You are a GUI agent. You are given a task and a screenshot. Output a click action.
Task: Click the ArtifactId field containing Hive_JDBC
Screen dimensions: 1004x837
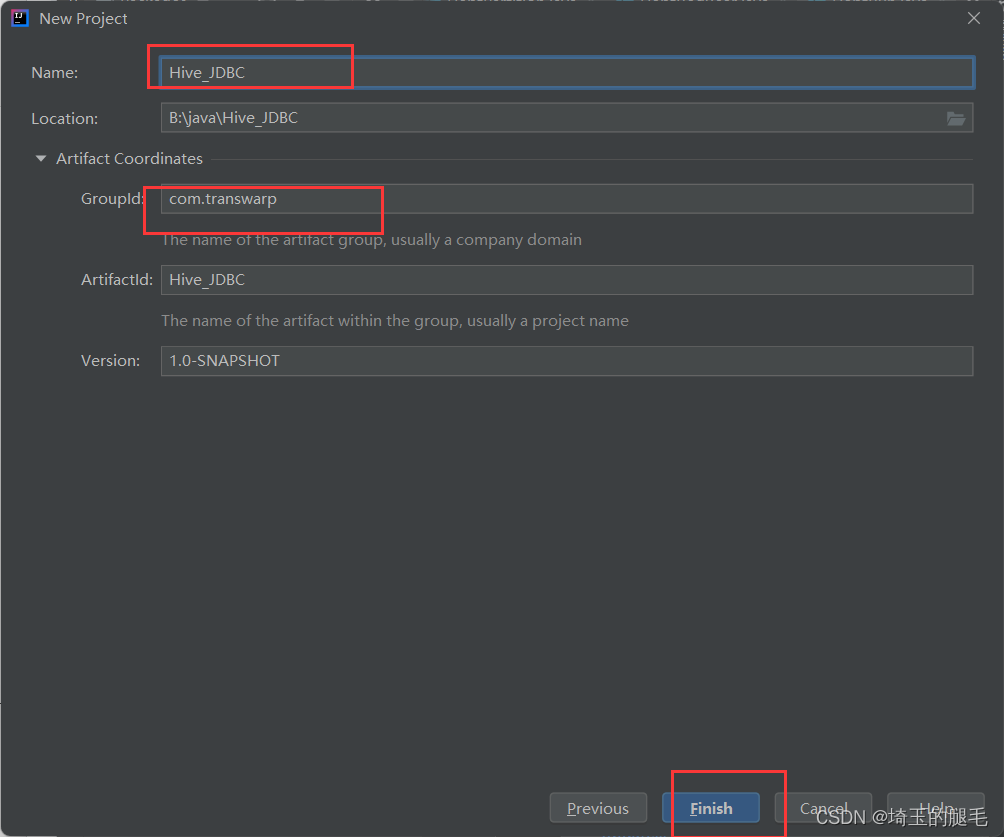pyautogui.click(x=500, y=279)
